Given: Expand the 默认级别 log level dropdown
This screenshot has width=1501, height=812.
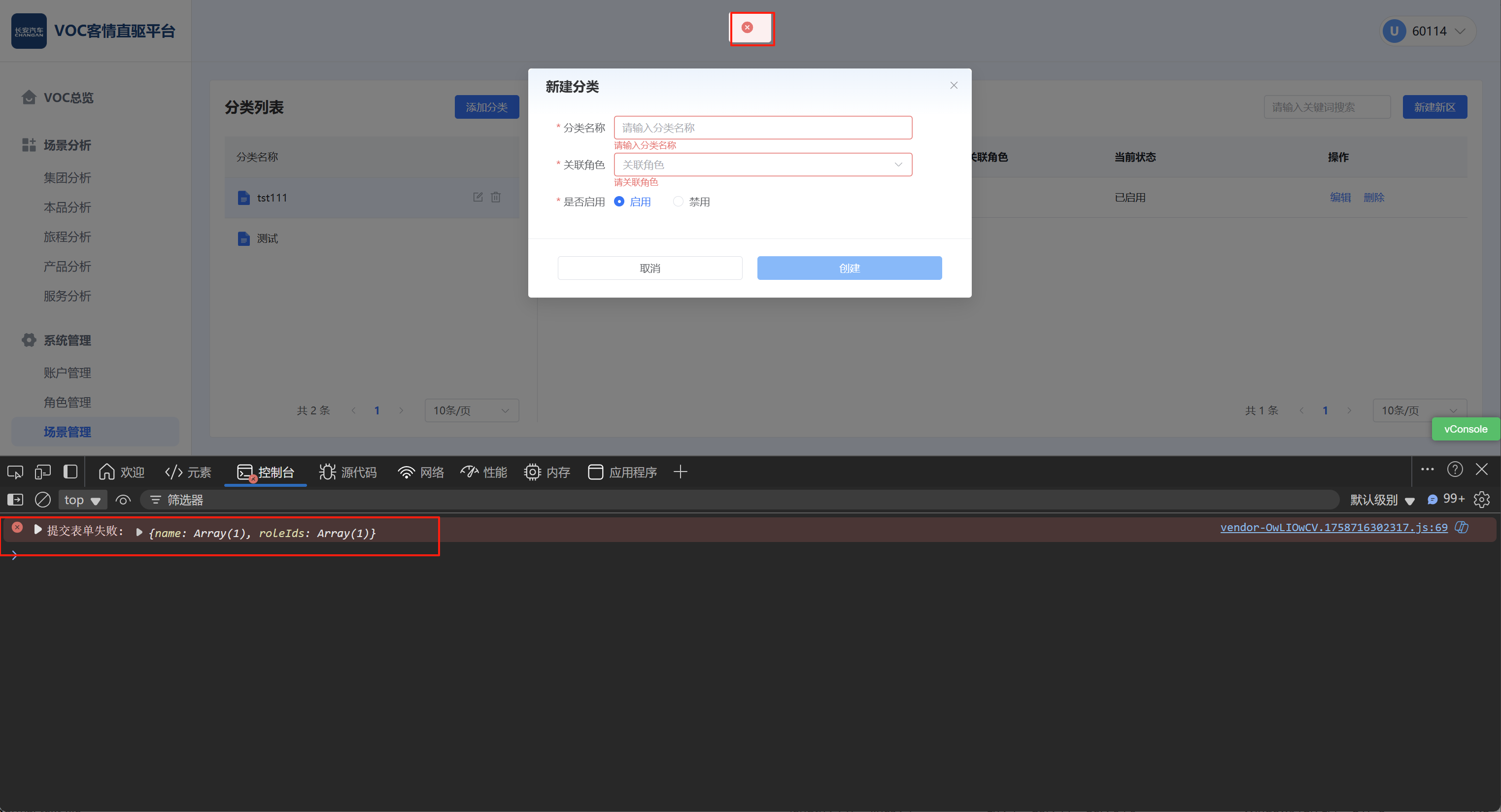Looking at the screenshot, I should (x=1382, y=500).
